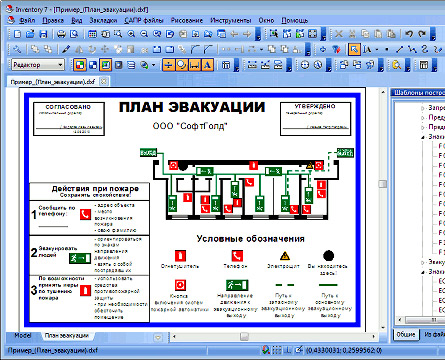
Task: Click the pencil edit icon
Action: (66, 50)
